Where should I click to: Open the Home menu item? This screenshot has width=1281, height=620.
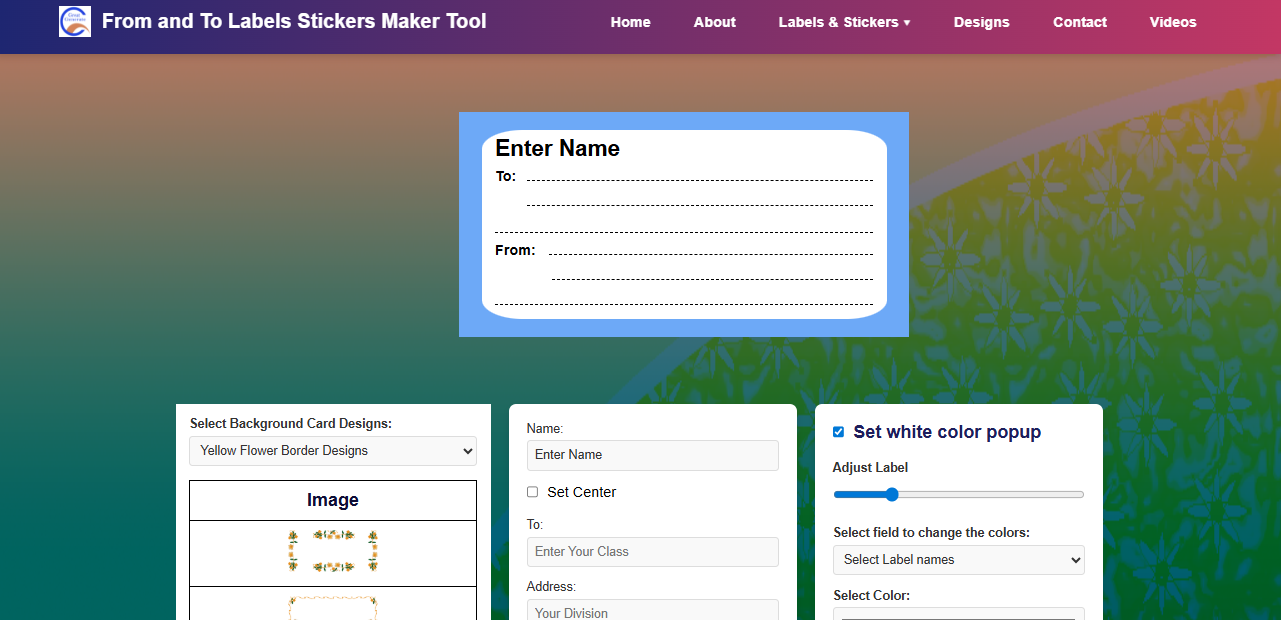click(x=630, y=22)
